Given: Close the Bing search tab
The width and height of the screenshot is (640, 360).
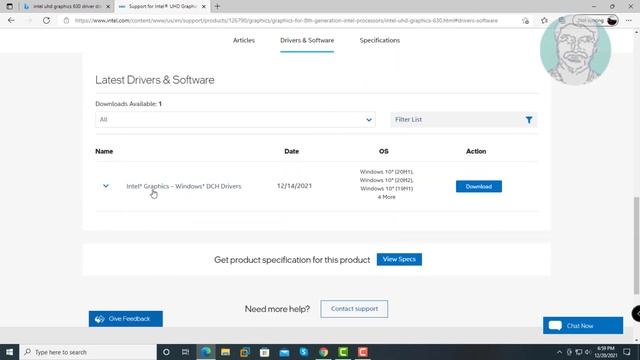Looking at the screenshot, I should pyautogui.click(x=108, y=7).
